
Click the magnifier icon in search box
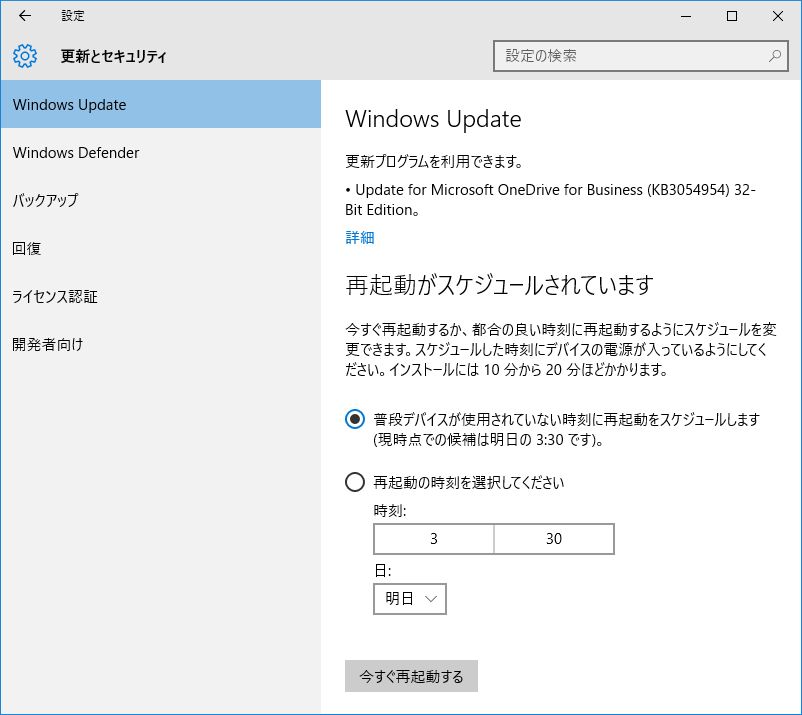click(x=775, y=56)
